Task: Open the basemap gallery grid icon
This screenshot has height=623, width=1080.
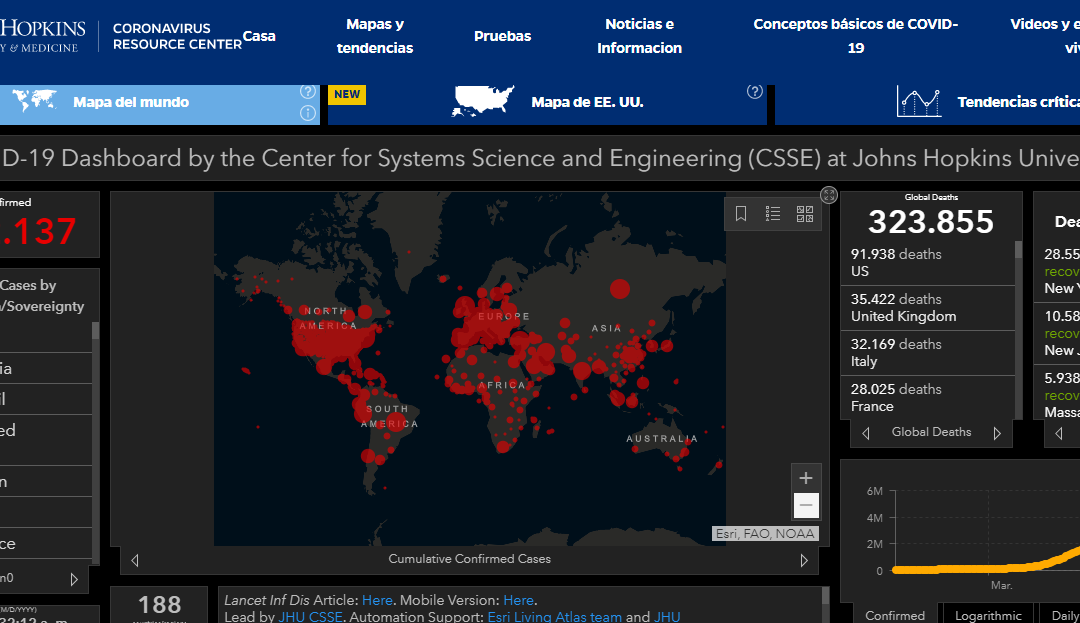Action: tap(804, 213)
